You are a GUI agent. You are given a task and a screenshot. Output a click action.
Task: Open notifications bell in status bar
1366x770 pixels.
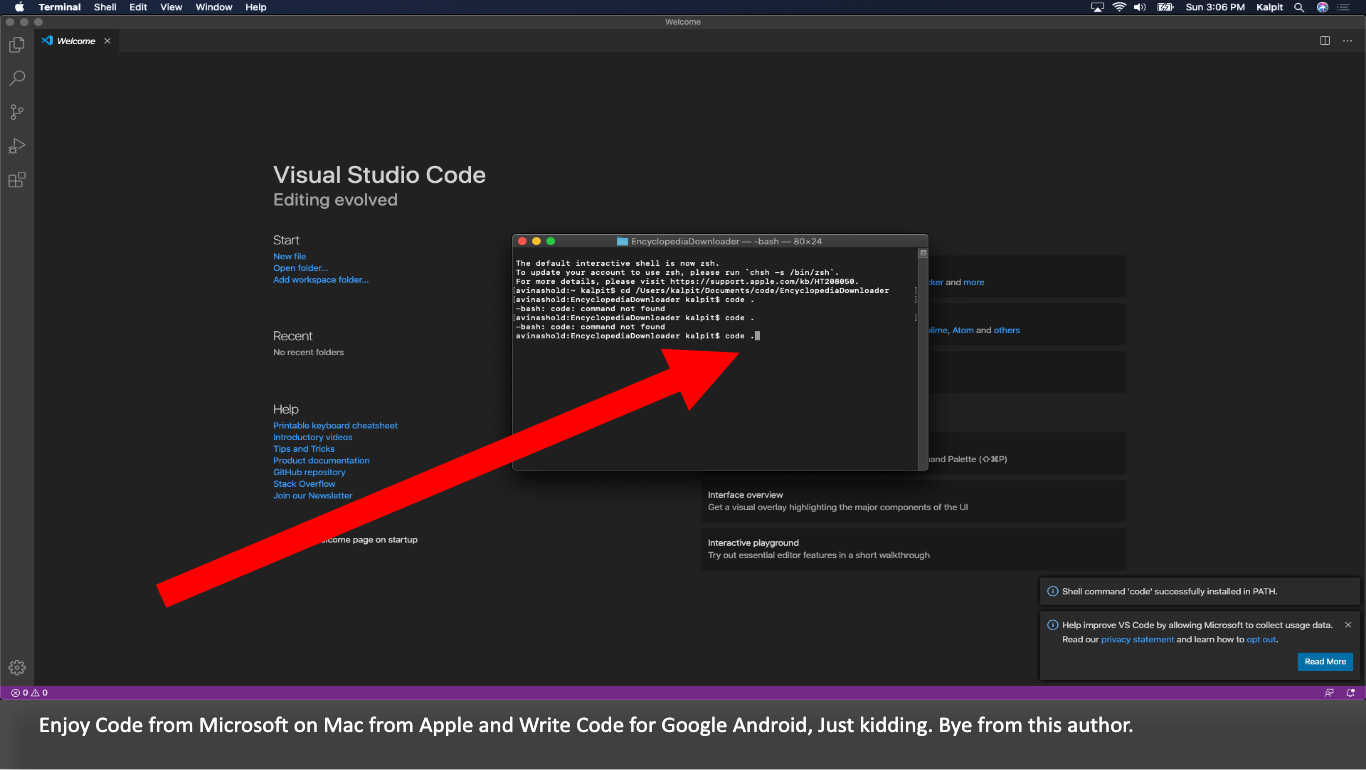(1351, 692)
